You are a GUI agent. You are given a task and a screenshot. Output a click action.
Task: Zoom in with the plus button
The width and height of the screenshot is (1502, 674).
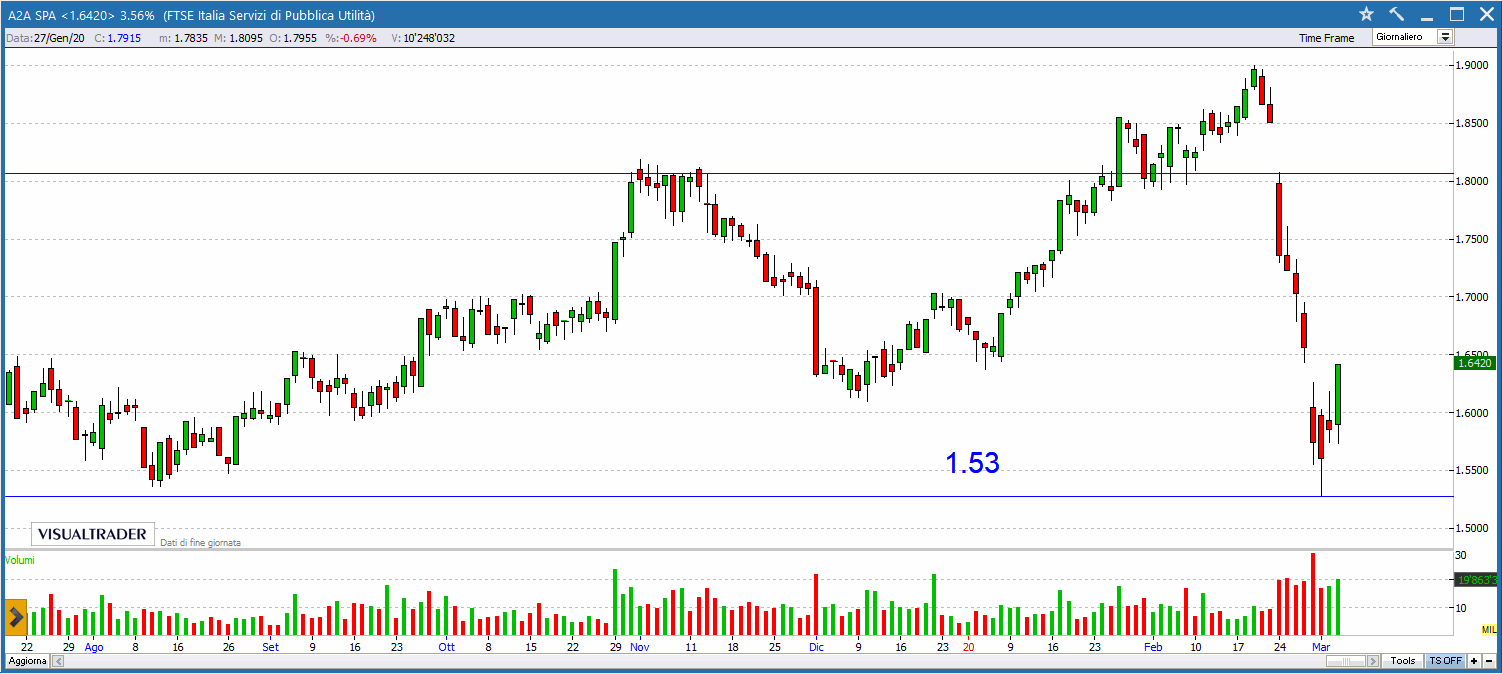point(1473,661)
